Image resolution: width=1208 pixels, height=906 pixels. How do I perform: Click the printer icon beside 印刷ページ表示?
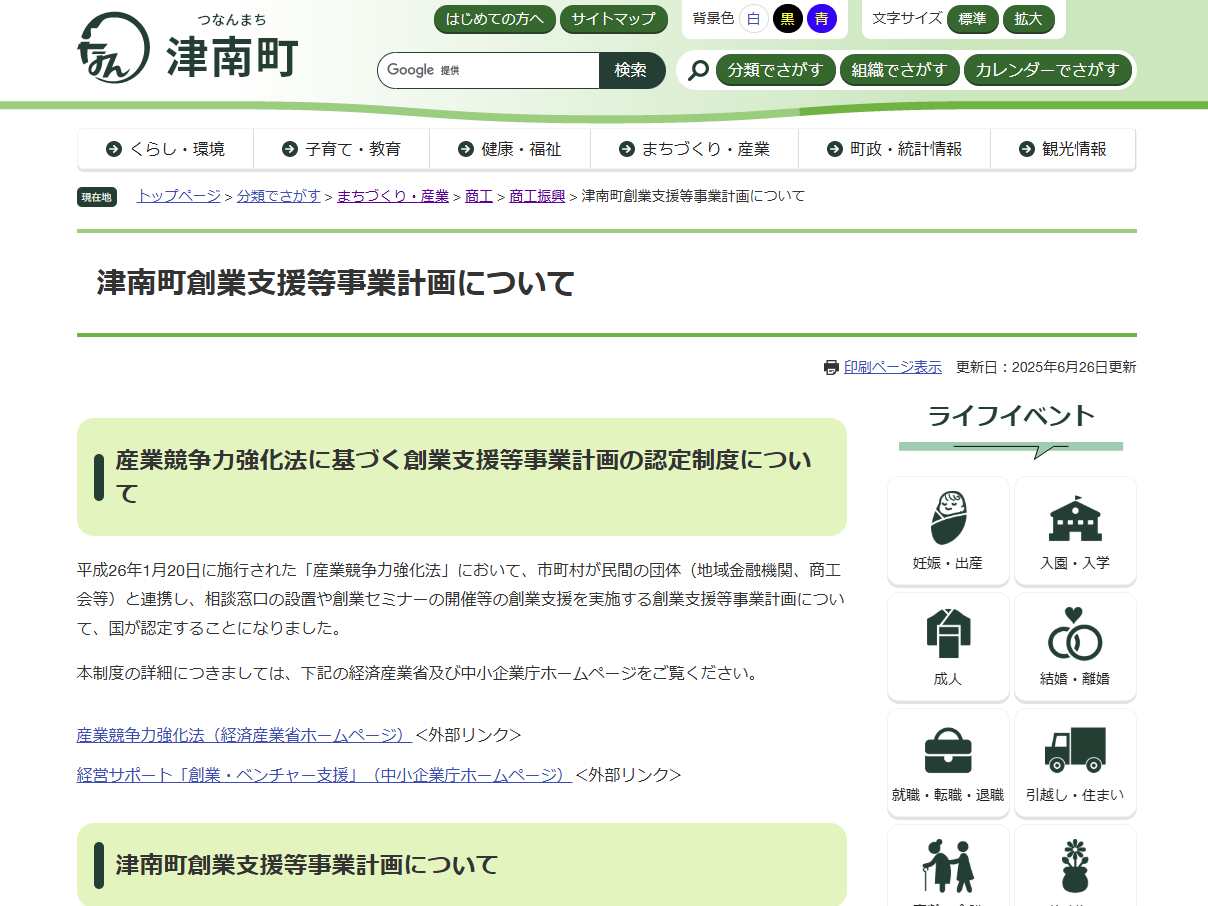point(831,368)
